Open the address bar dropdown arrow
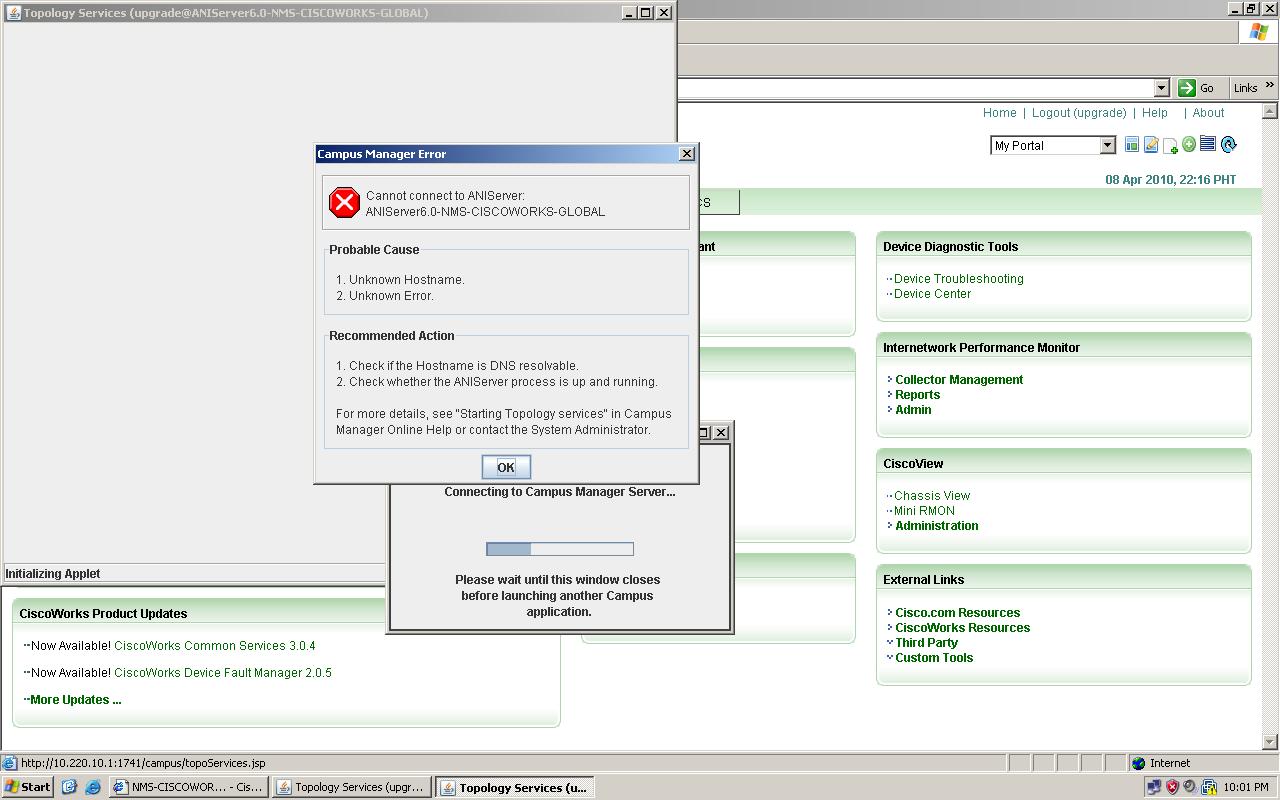1280x800 pixels. coord(1161,88)
